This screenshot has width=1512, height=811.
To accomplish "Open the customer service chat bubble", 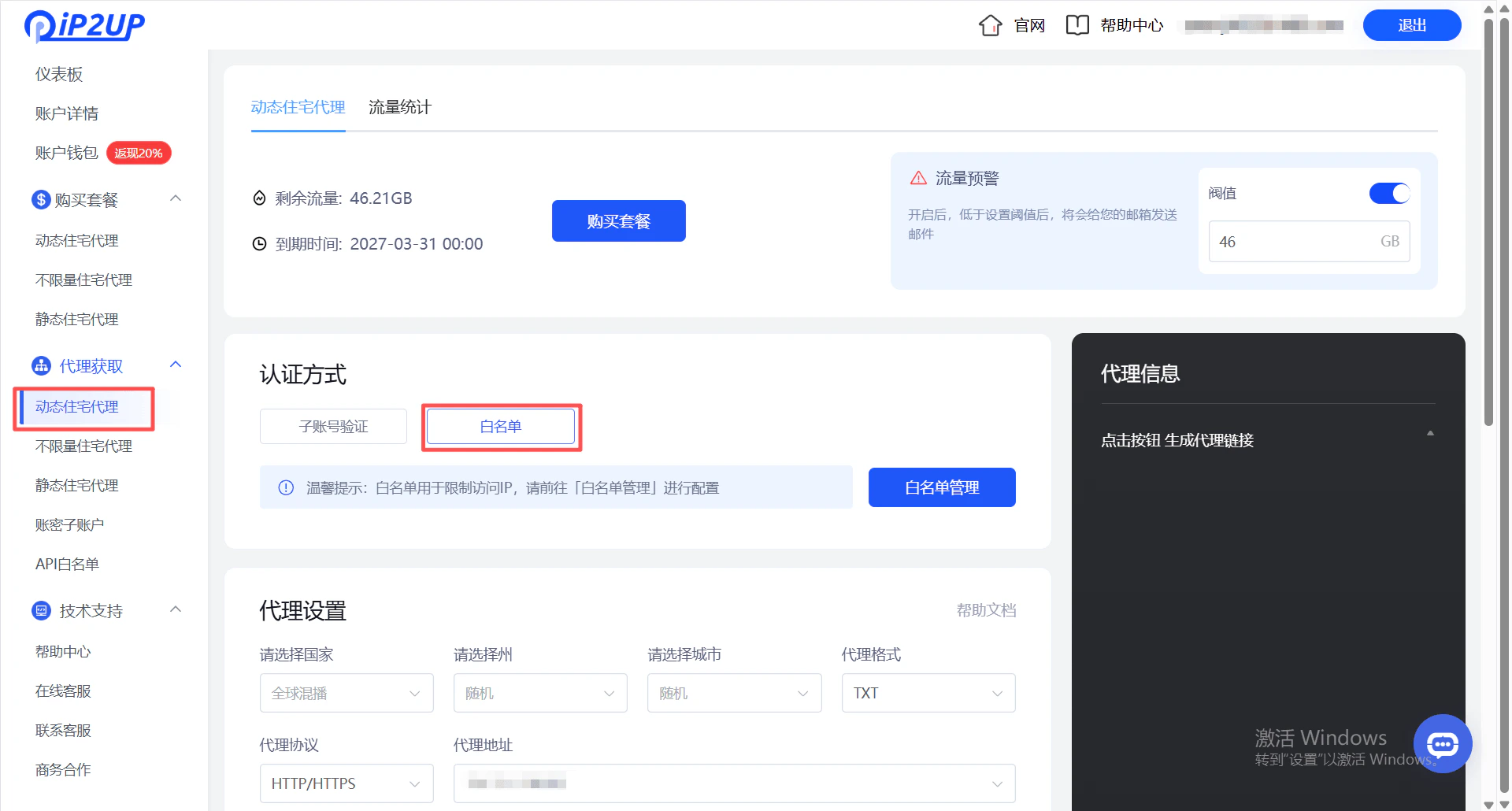I will click(1443, 743).
